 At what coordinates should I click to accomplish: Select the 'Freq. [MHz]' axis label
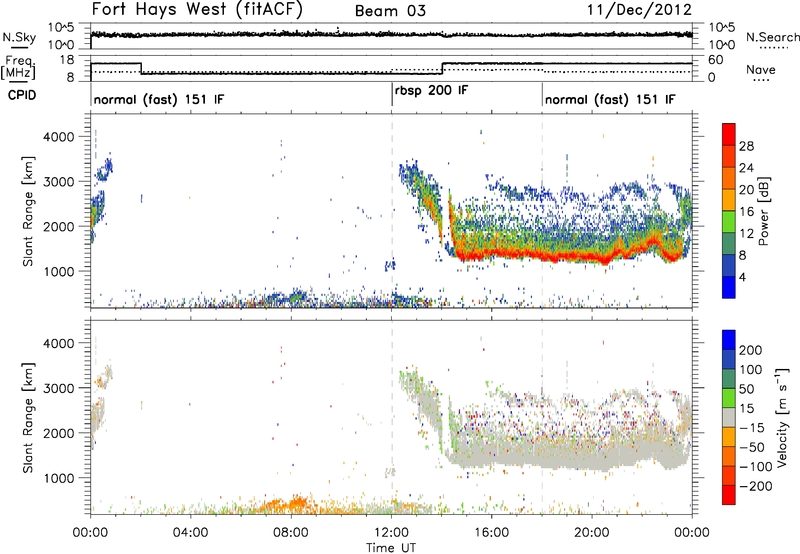pos(19,67)
